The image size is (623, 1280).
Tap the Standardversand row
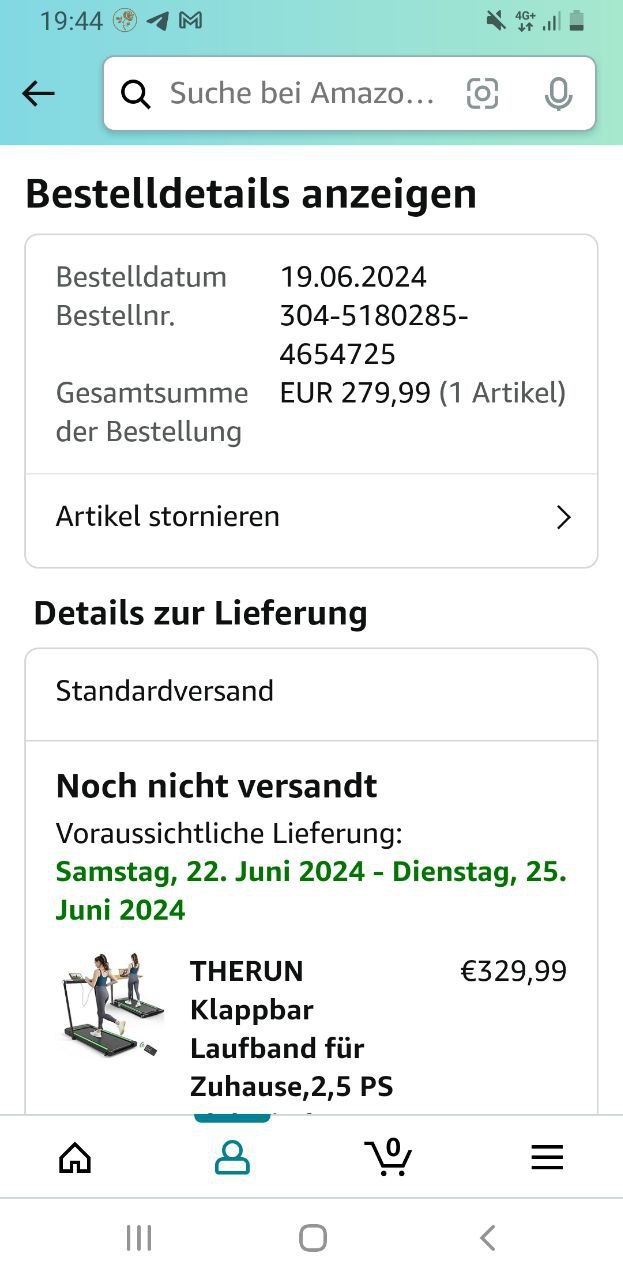pyautogui.click(x=311, y=692)
